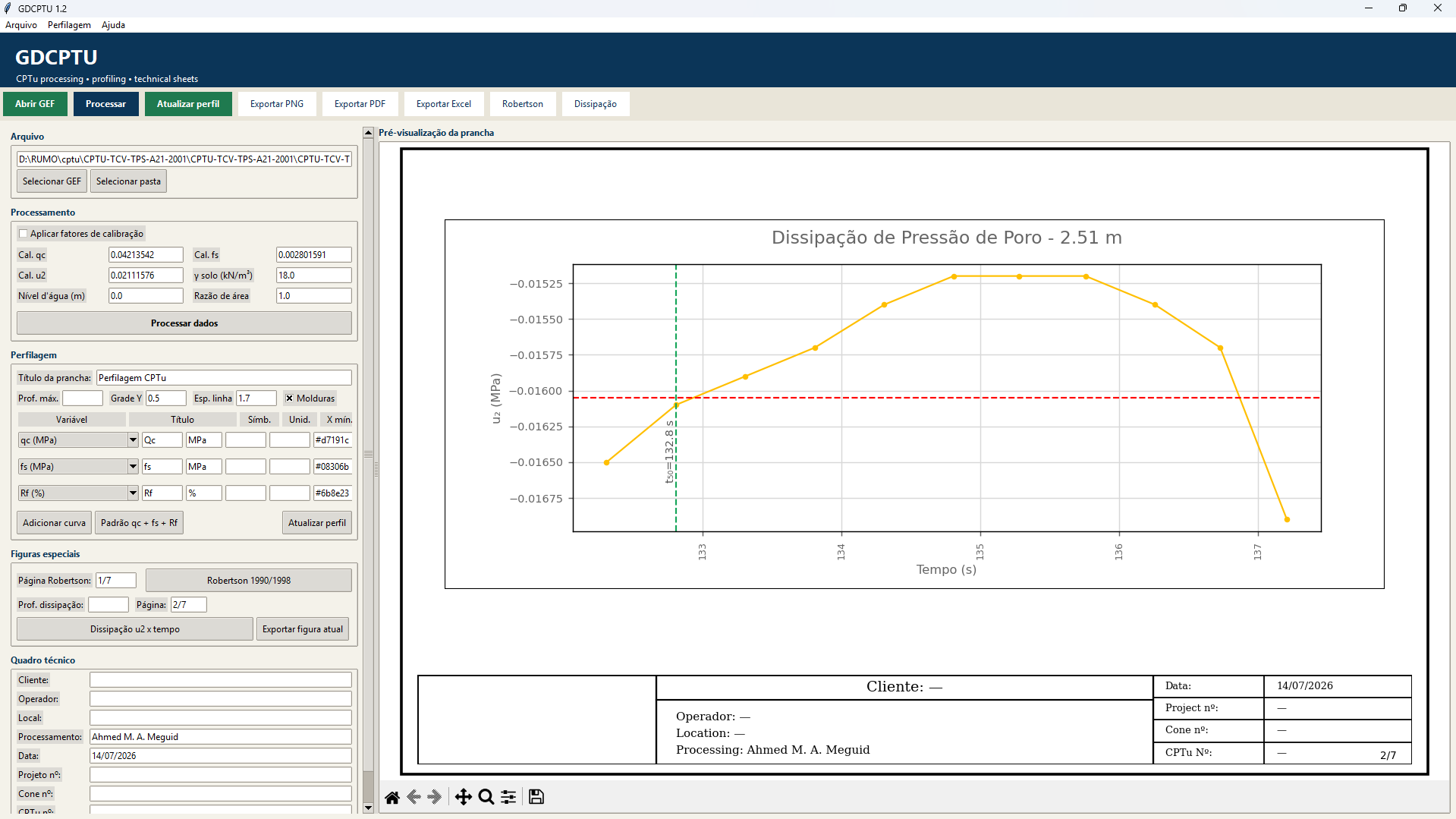Open the Arquivo menu
Image resolution: width=1456 pixels, height=819 pixels.
pos(21,25)
